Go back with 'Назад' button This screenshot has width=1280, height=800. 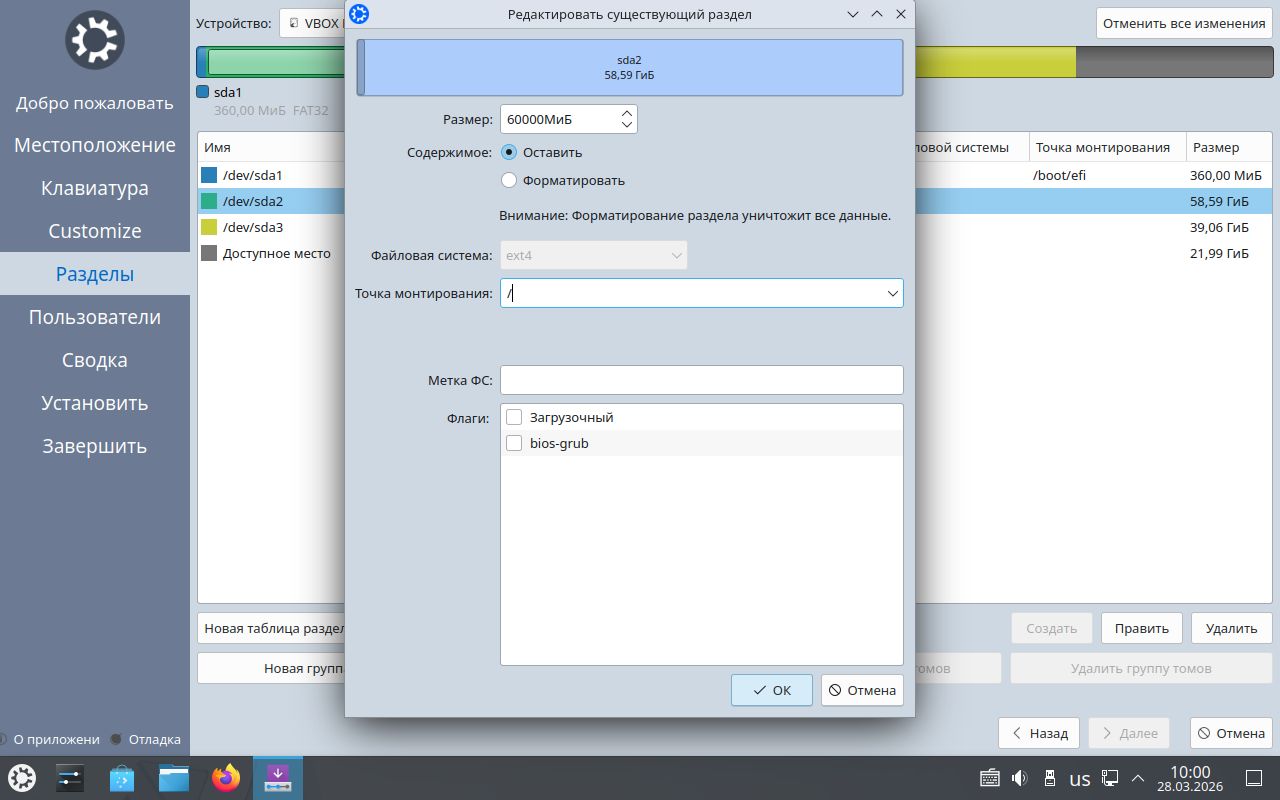(1039, 733)
